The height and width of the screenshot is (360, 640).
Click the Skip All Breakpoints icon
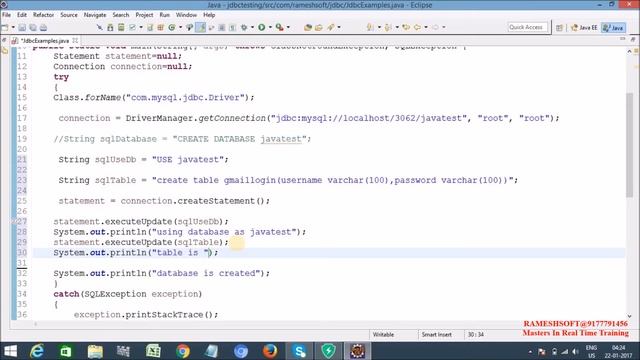click(100, 27)
